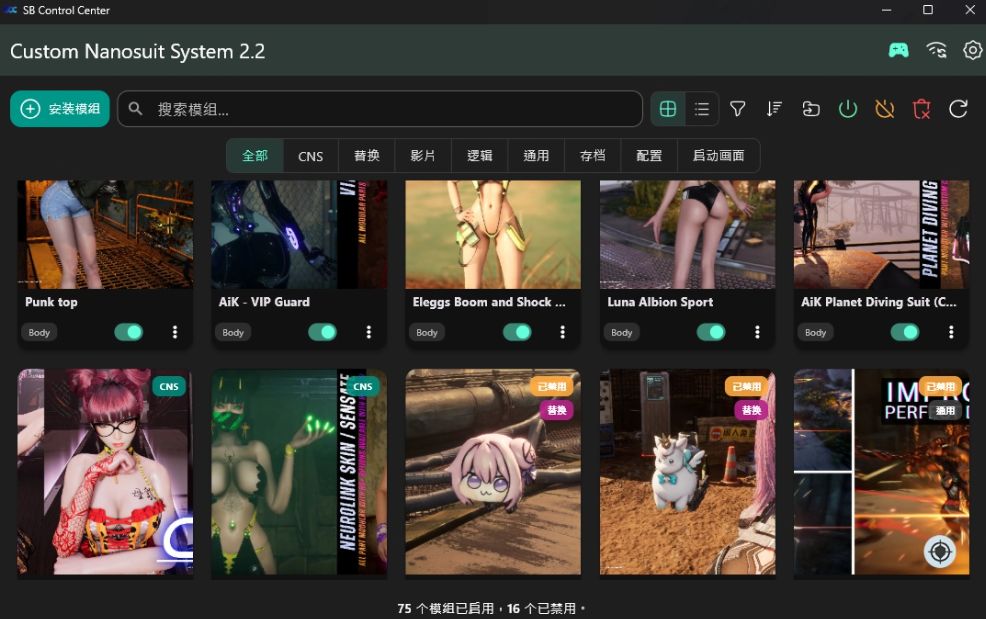The height and width of the screenshot is (619, 986).
Task: Toggle Luna Albion Sport mod
Action: pyautogui.click(x=711, y=332)
